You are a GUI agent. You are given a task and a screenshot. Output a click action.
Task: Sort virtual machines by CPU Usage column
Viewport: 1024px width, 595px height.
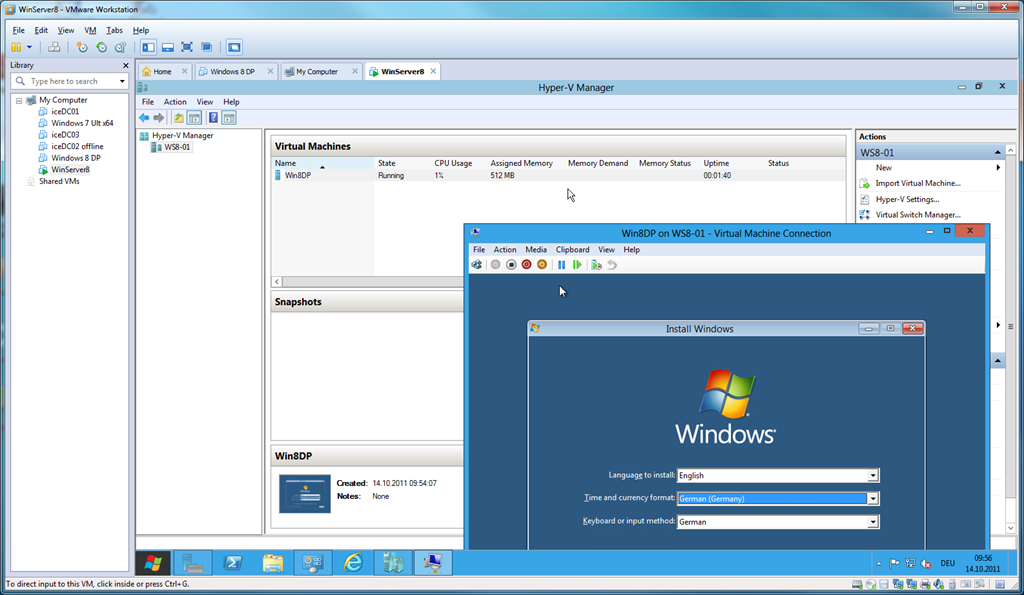point(453,163)
